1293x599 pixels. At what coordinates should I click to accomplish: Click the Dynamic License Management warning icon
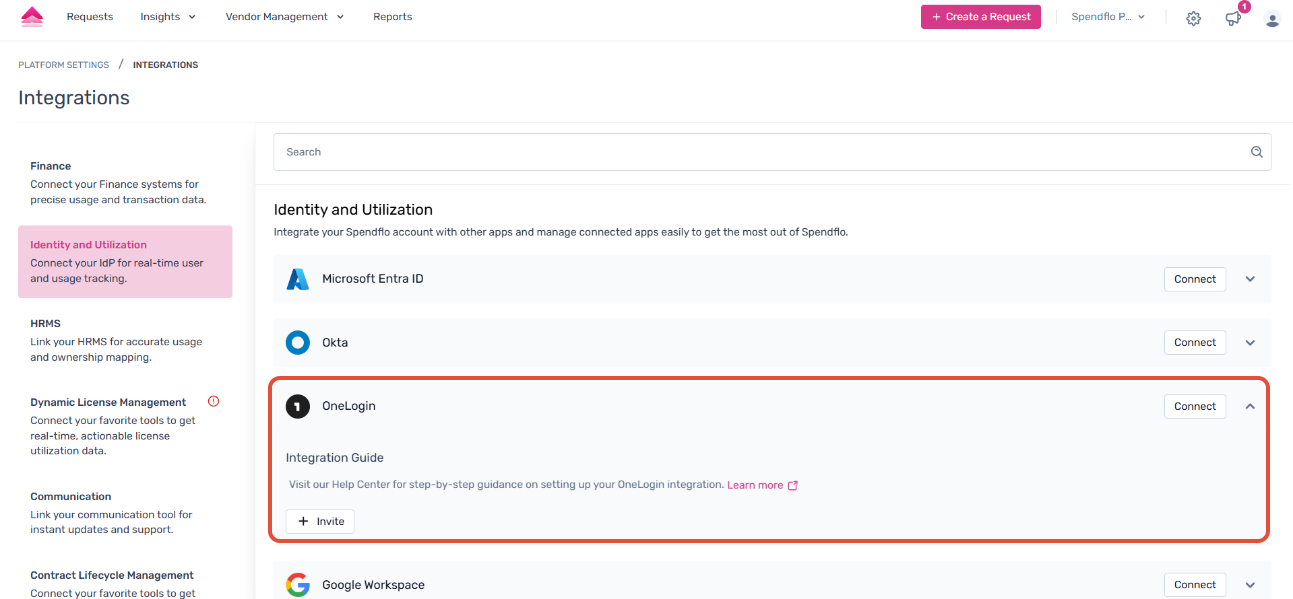click(x=213, y=402)
